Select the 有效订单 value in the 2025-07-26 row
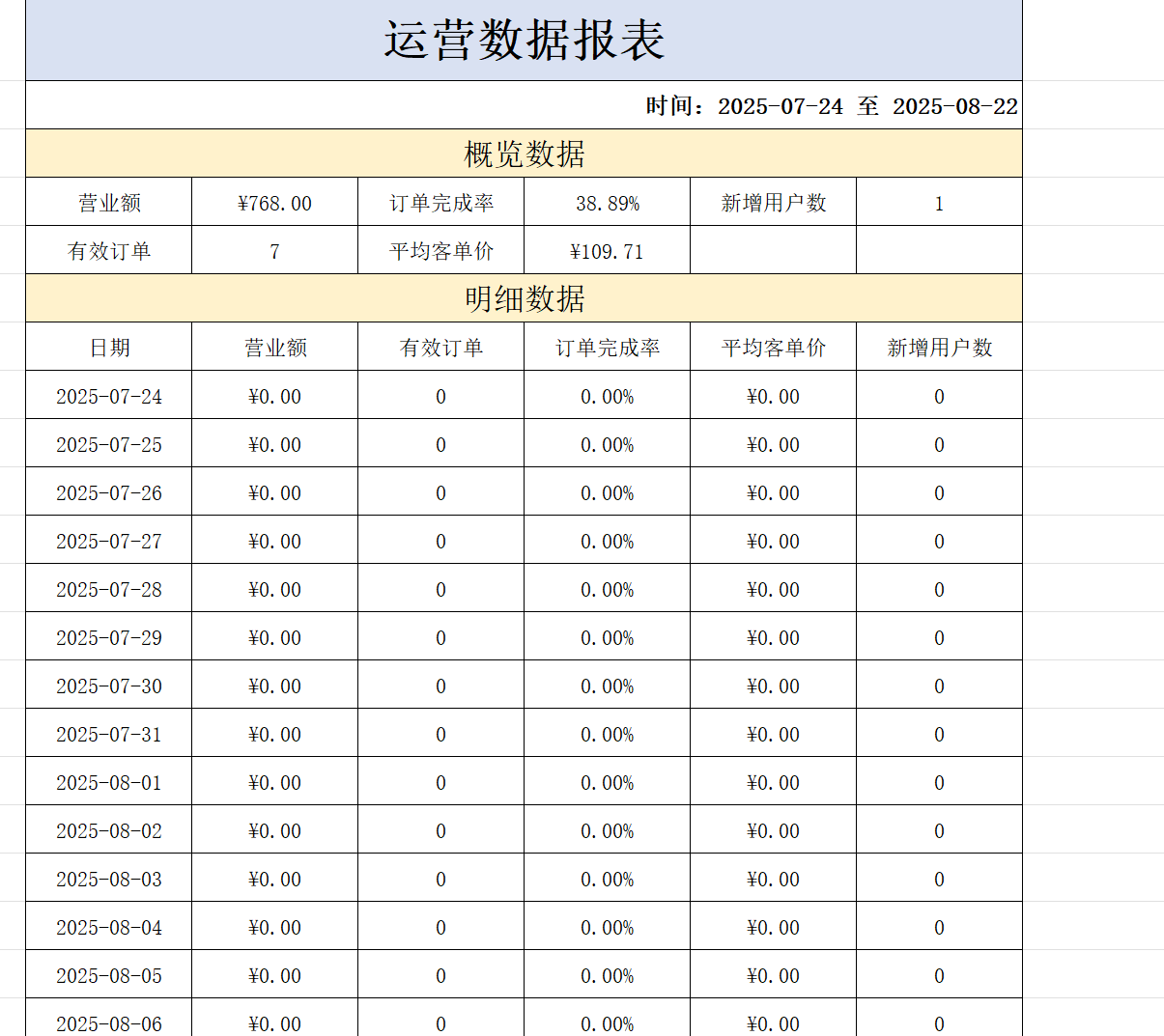Viewport: 1164px width, 1036px height. (x=441, y=491)
